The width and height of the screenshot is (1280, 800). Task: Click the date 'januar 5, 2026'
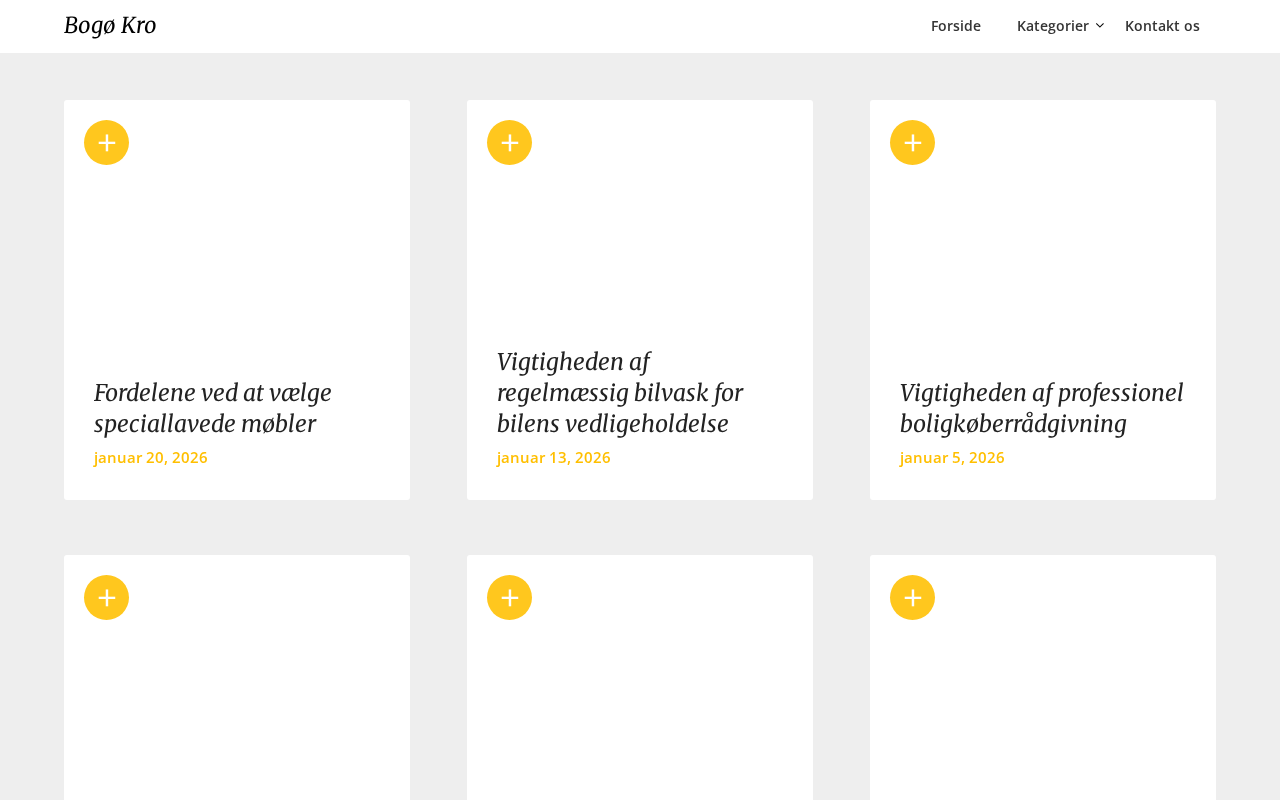pos(952,458)
